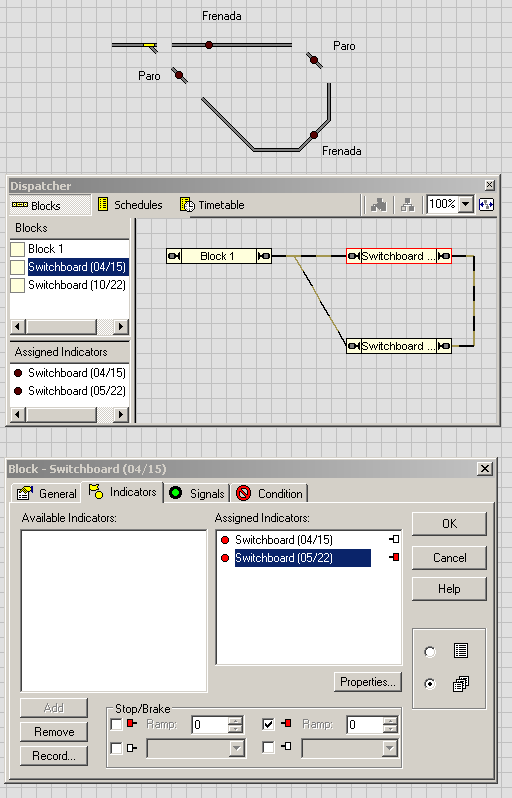512x798 pixels.
Task: Select the list view icon in block dialog
Action: [x=461, y=650]
